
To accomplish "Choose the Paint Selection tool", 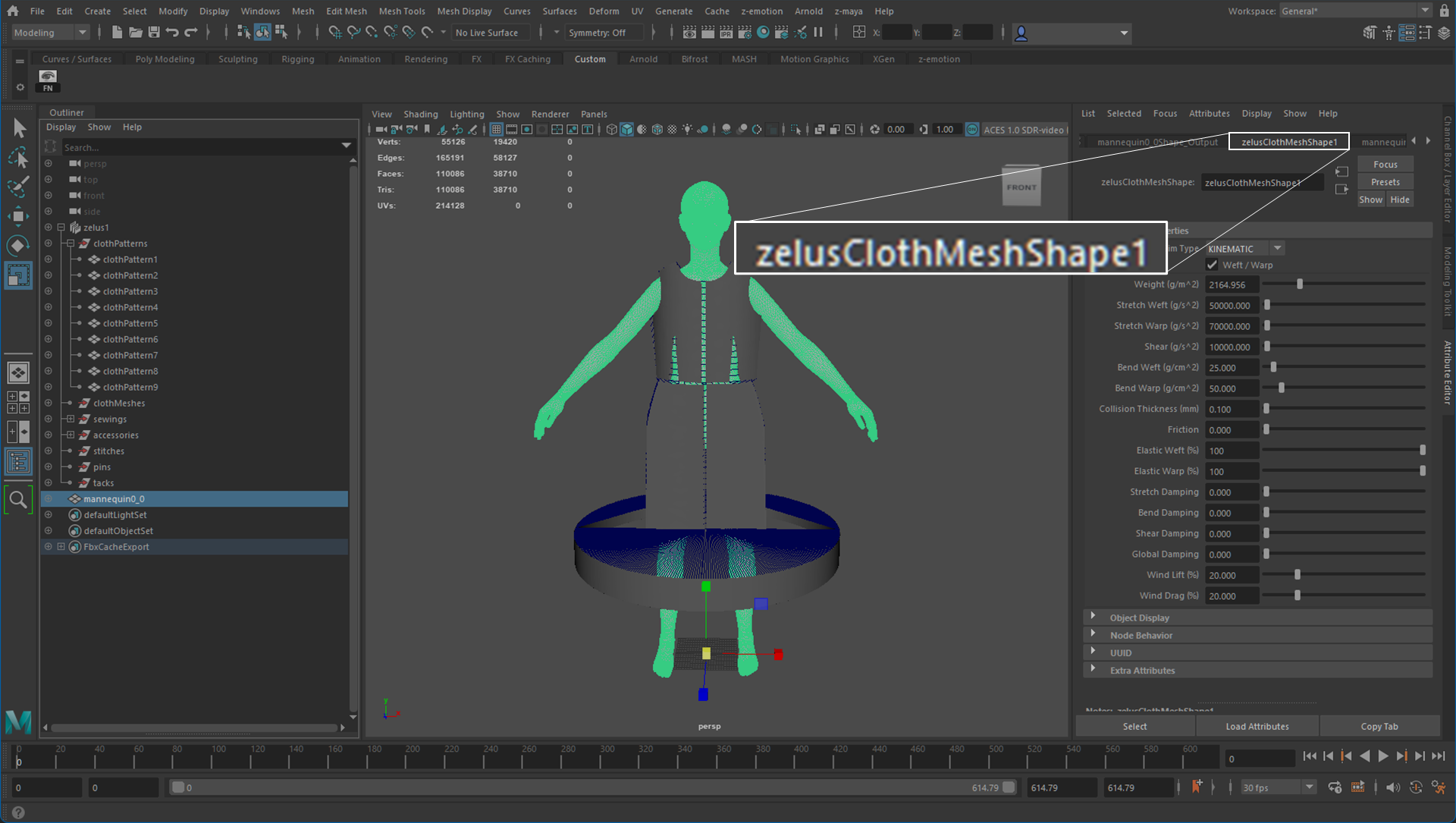I will [x=19, y=187].
